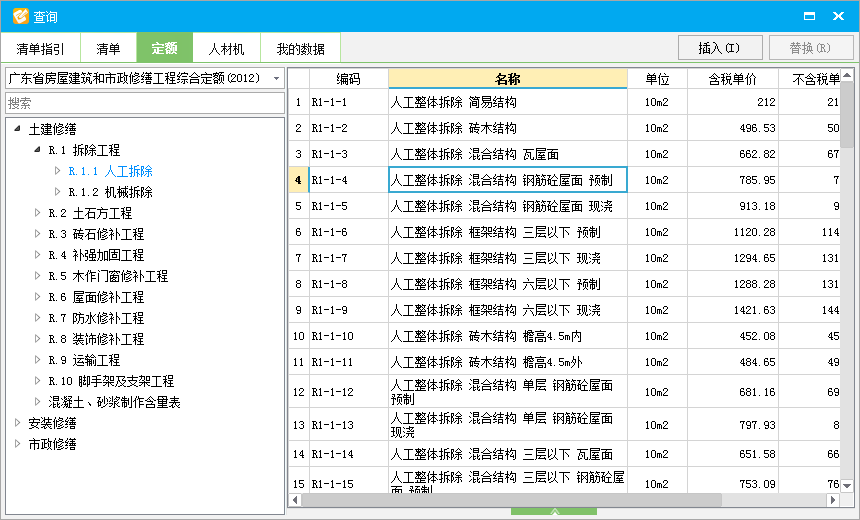Expand the R.1.2 机械拆除 node arrow
The height and width of the screenshot is (520, 860).
pos(58,191)
